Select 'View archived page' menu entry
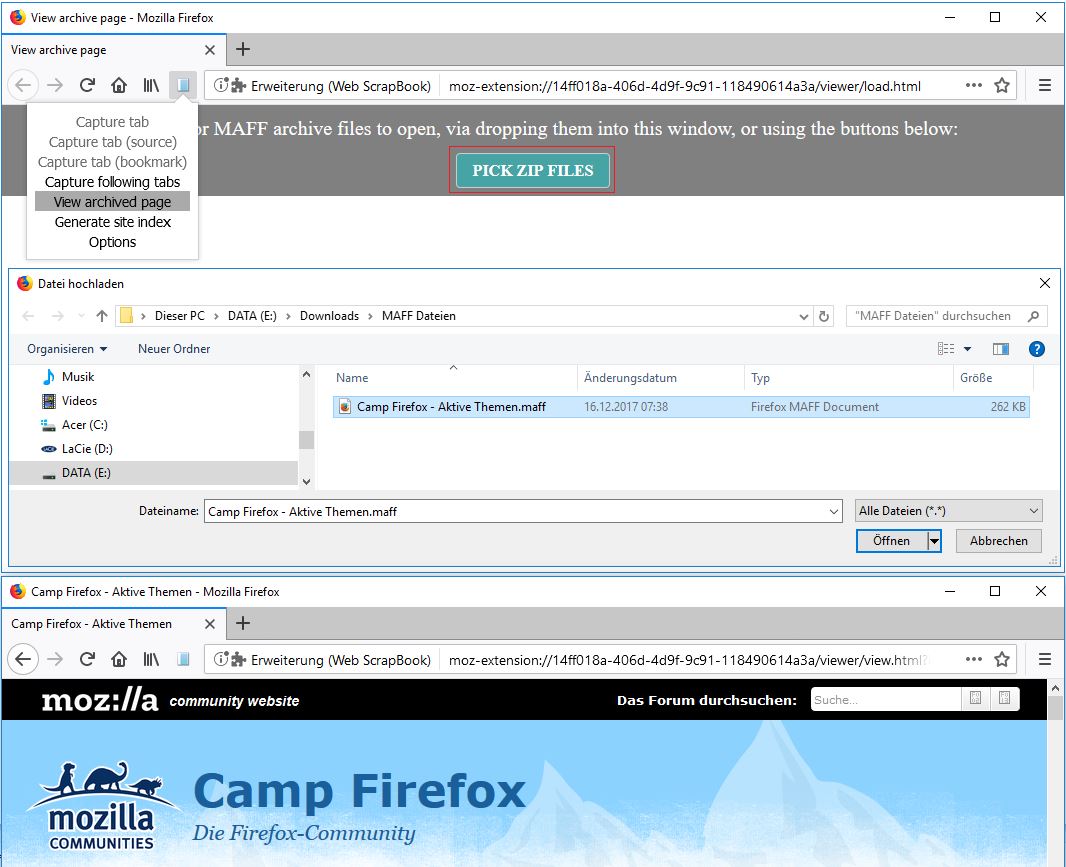 (112, 202)
